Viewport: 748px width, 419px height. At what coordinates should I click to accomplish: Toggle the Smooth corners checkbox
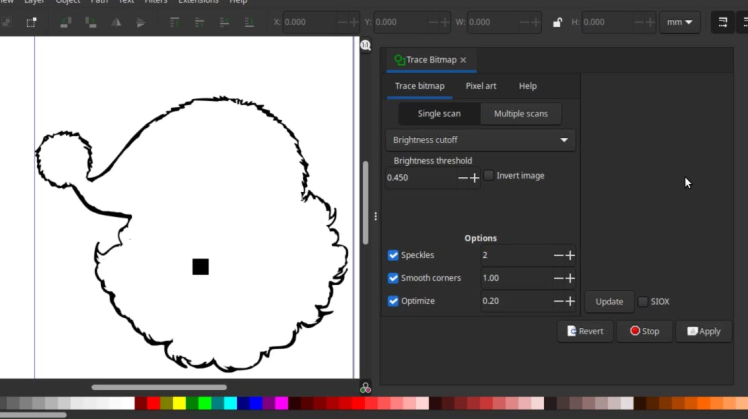pos(393,278)
